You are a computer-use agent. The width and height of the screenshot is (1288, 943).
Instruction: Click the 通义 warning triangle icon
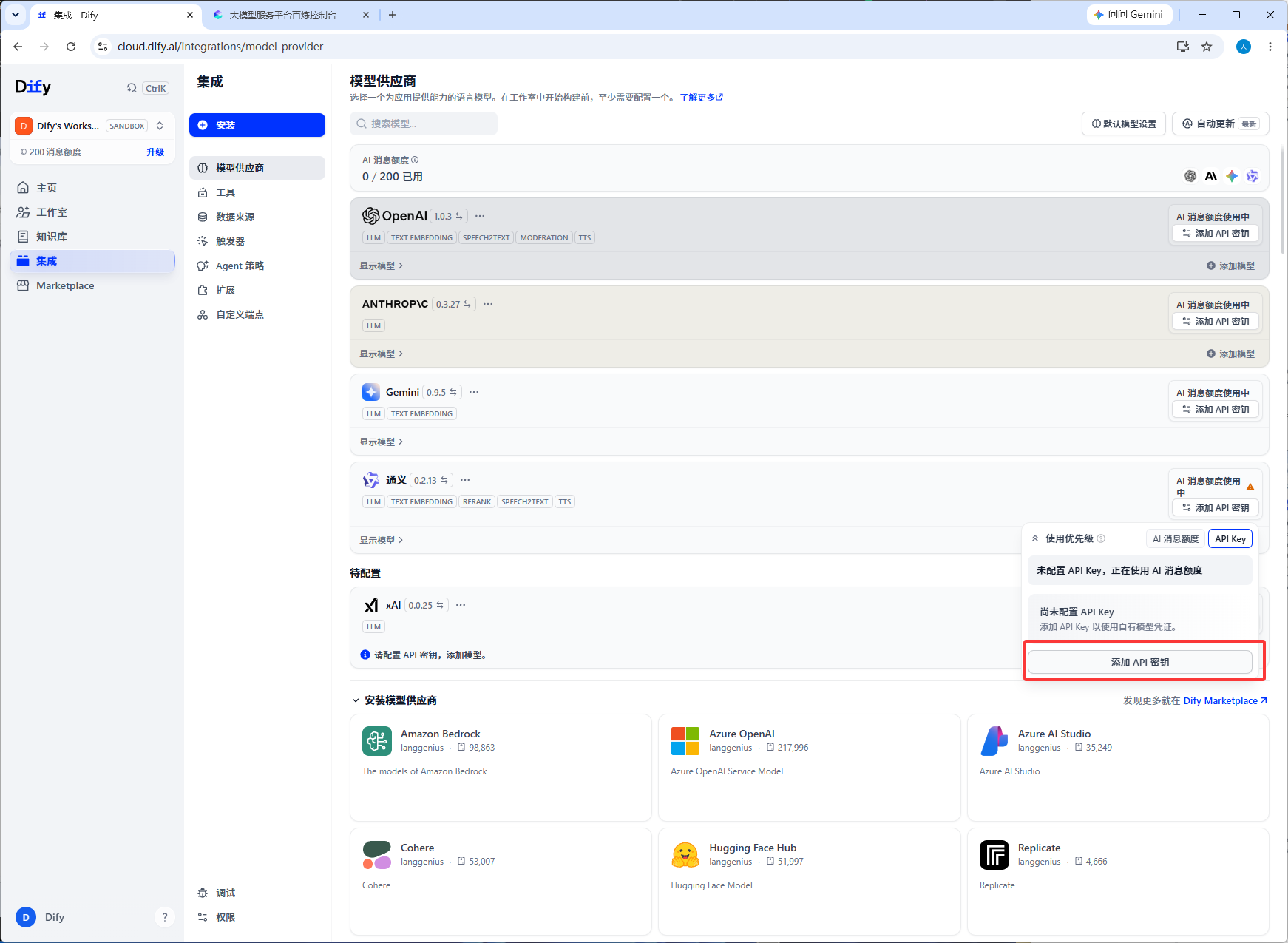coord(1250,487)
